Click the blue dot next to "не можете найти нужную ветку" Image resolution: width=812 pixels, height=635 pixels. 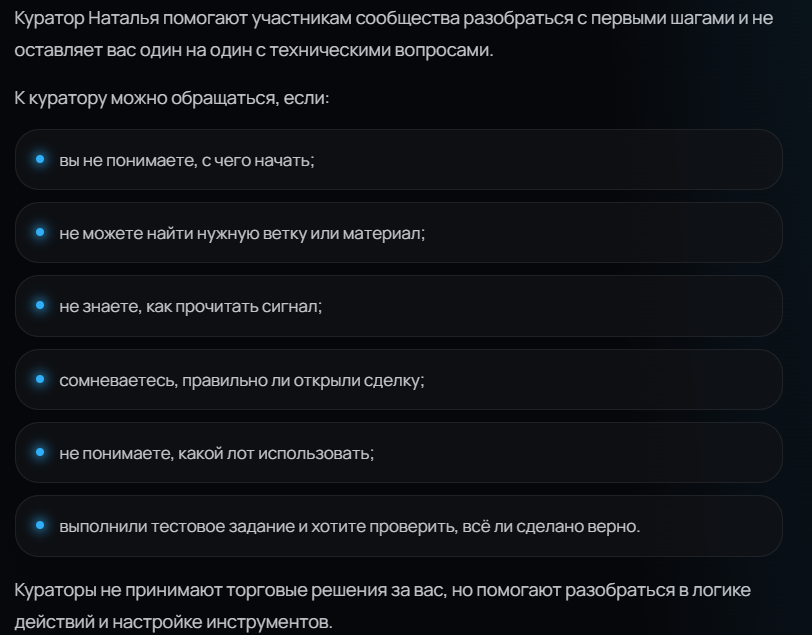tap(40, 233)
